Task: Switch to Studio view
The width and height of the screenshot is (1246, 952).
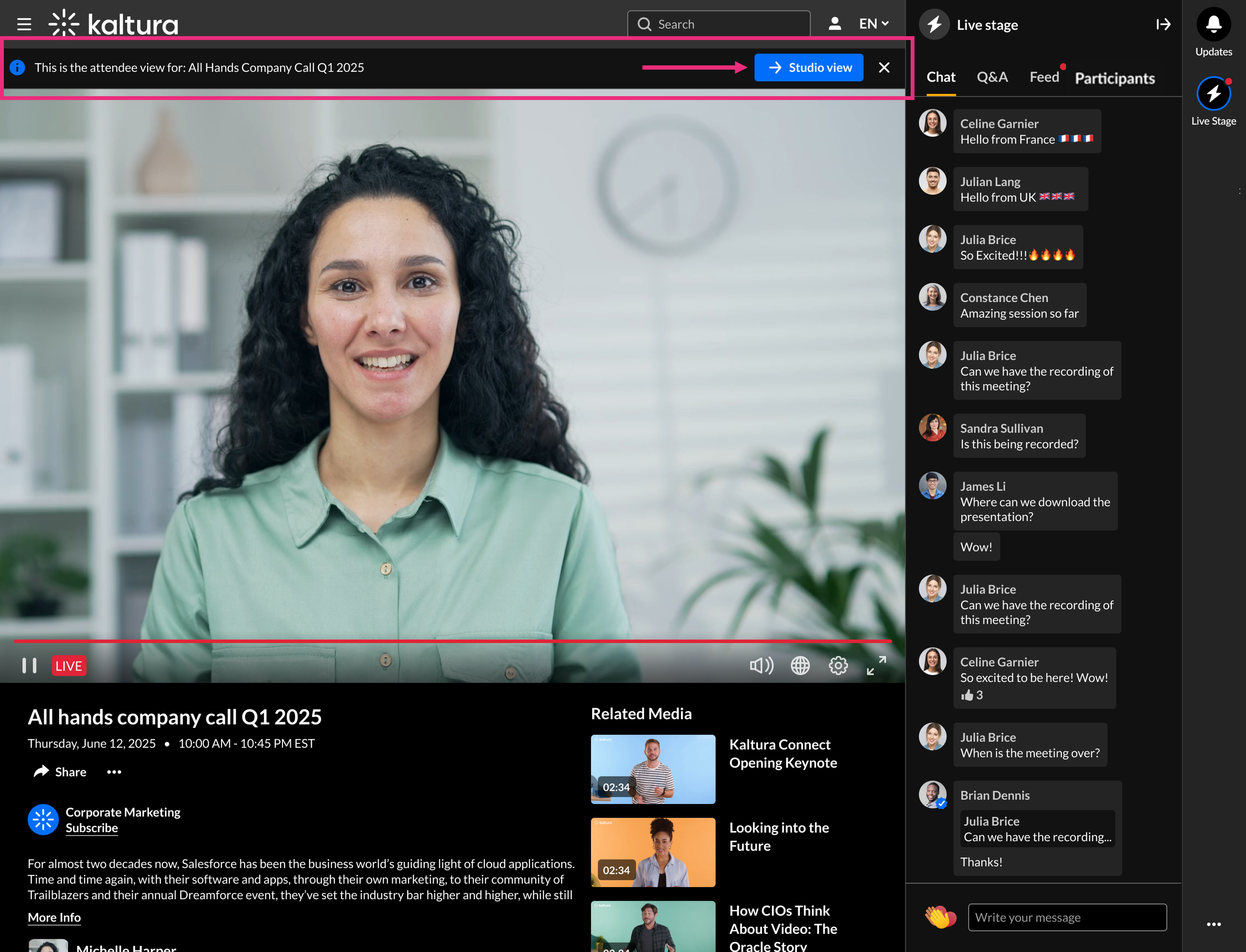Action: pyautogui.click(x=809, y=67)
